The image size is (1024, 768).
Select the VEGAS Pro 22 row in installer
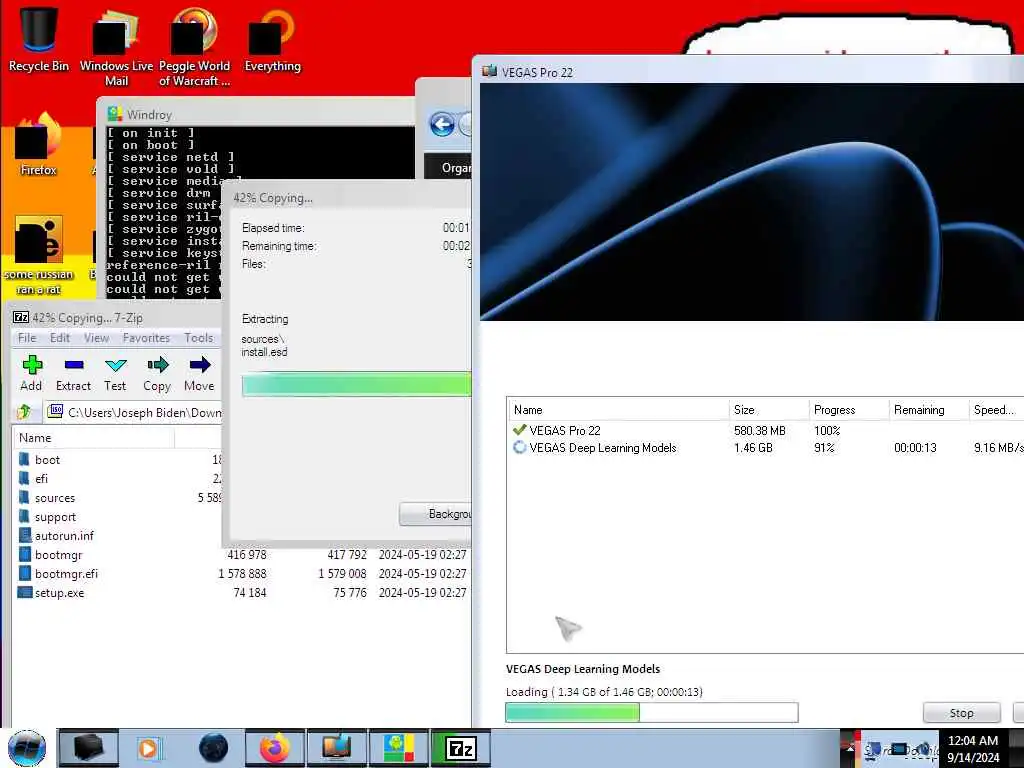[x=765, y=430]
